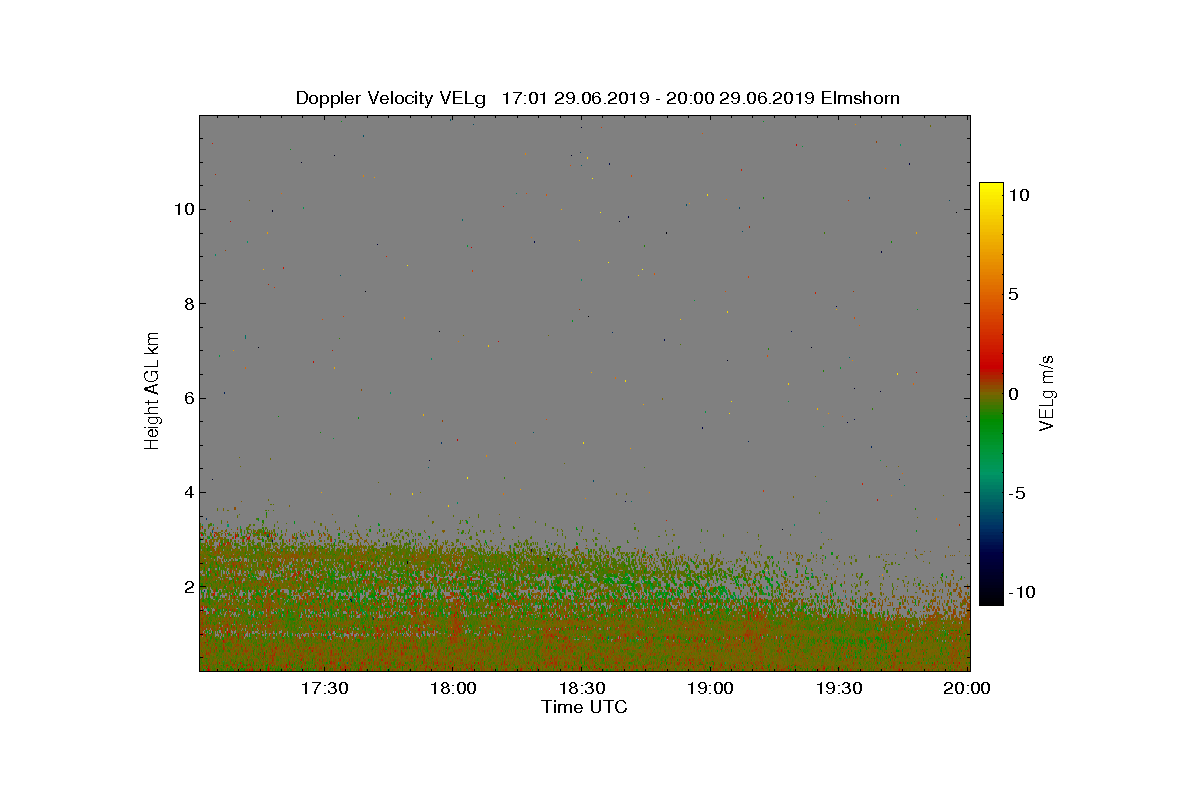The image size is (1200, 800).
Task: Click the height tick label '6'
Action: coord(187,398)
